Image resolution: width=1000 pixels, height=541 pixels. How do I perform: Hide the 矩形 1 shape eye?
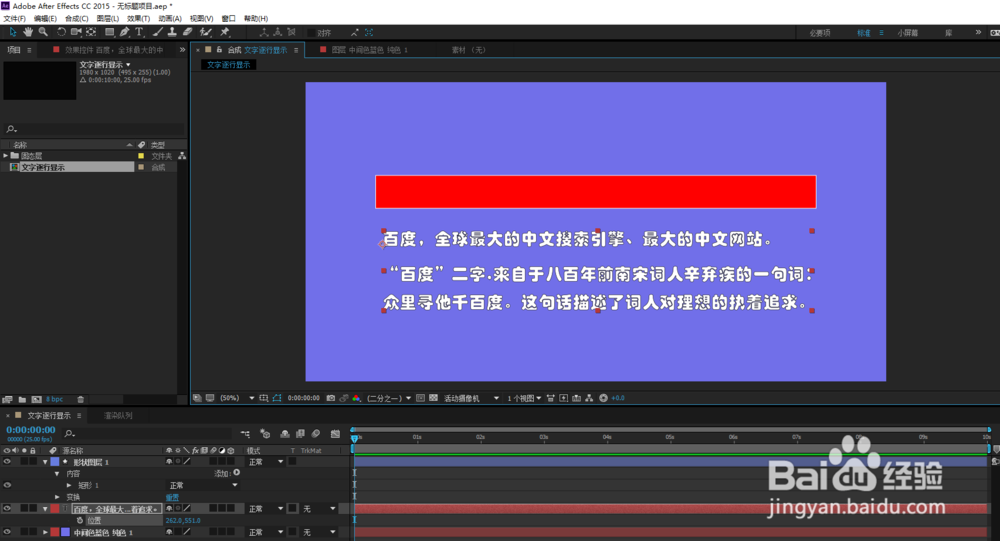click(x=7, y=485)
